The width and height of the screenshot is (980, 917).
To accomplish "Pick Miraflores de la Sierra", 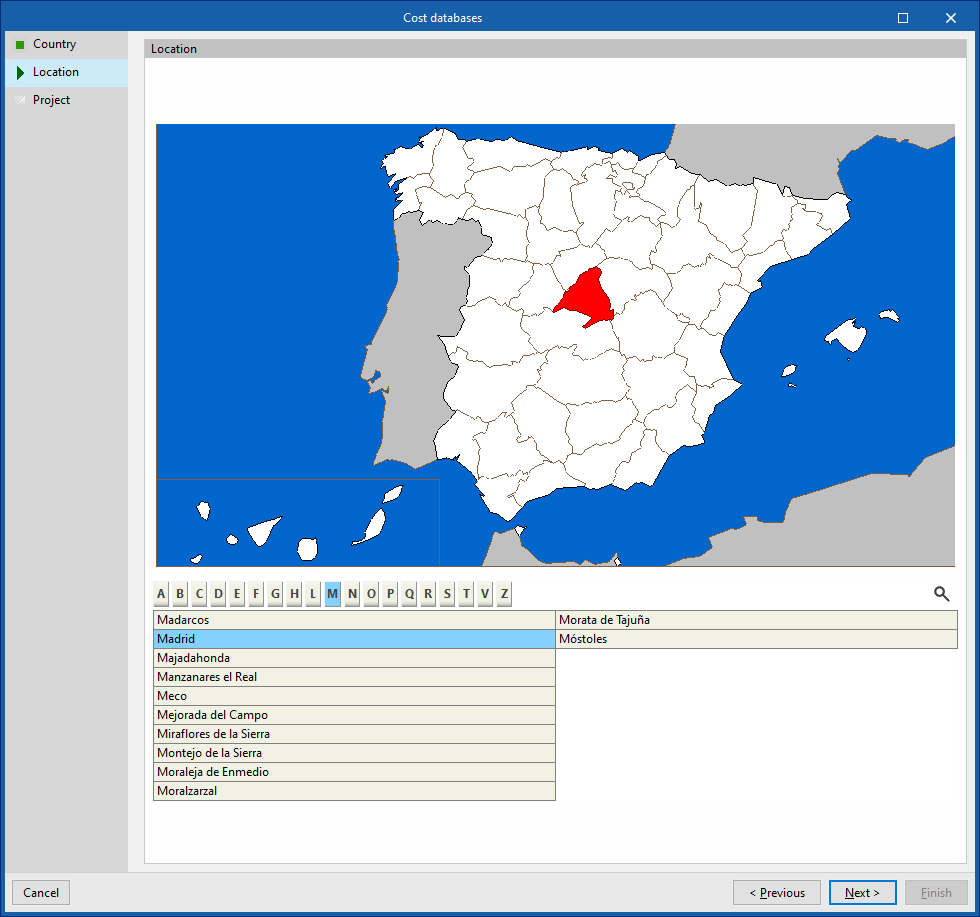I will 354,734.
